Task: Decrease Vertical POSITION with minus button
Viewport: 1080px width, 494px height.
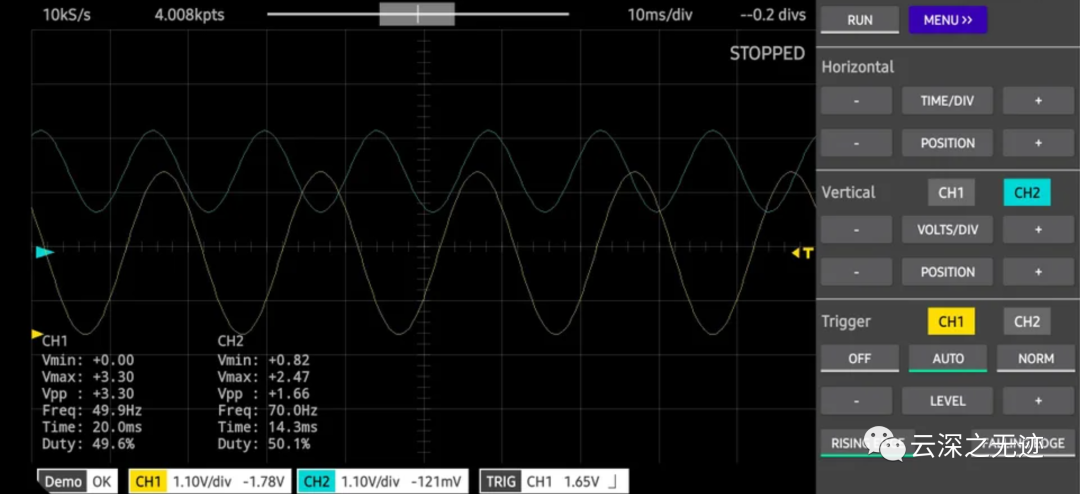Action: (x=856, y=272)
